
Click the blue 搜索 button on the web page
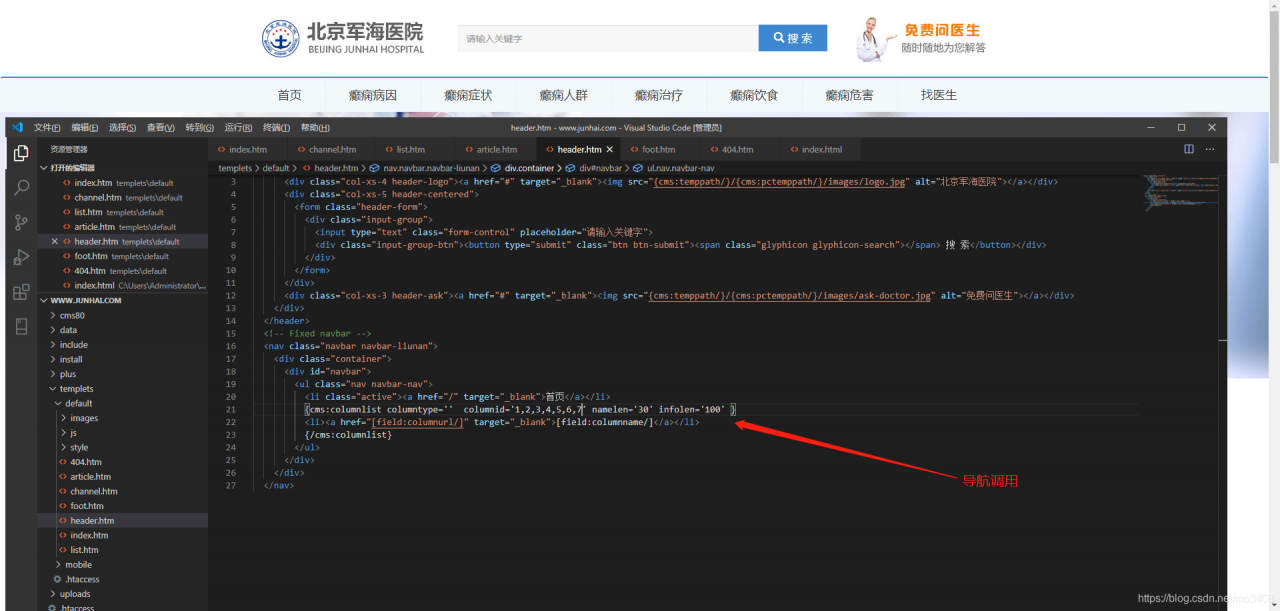(793, 38)
